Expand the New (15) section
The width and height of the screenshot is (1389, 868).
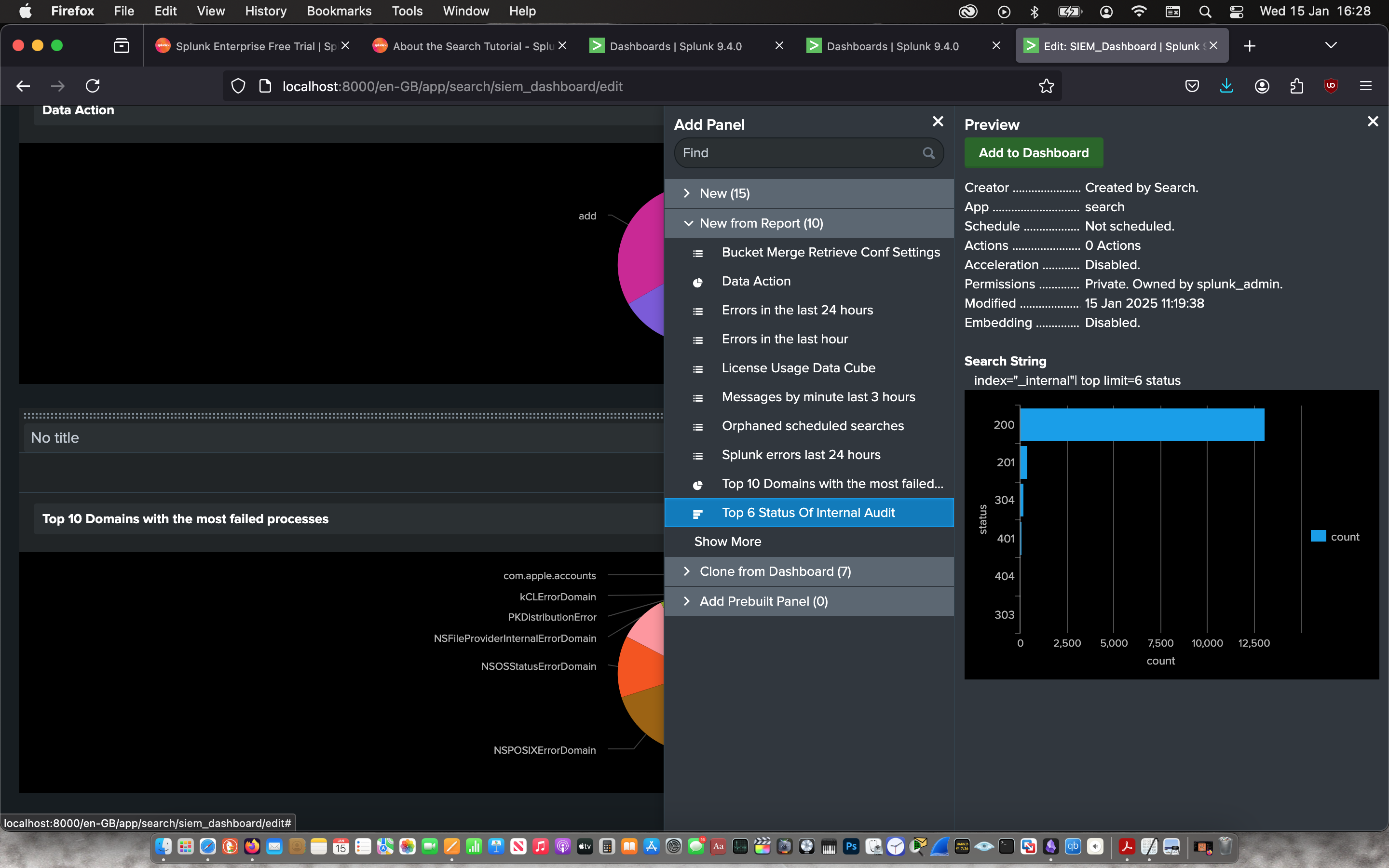[x=724, y=193]
